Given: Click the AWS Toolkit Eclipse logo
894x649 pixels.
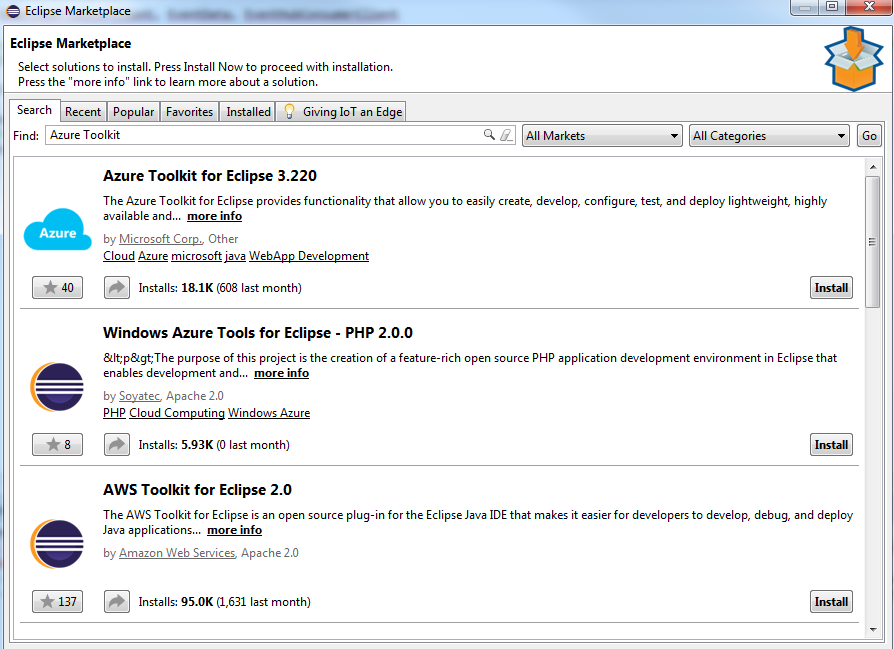Looking at the screenshot, I should 57,543.
